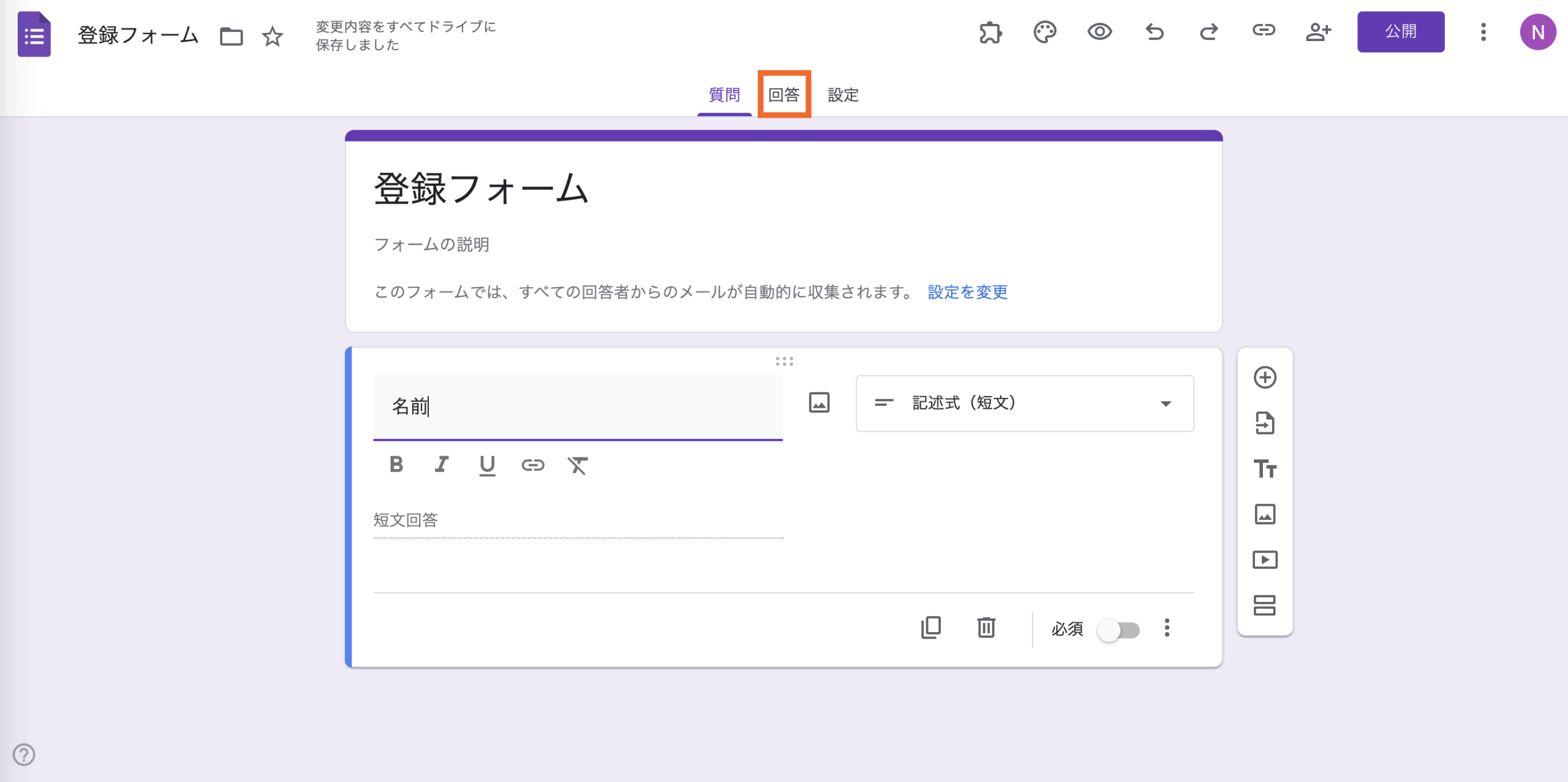Click the 設定を変更 link
1568x782 pixels.
(967, 292)
